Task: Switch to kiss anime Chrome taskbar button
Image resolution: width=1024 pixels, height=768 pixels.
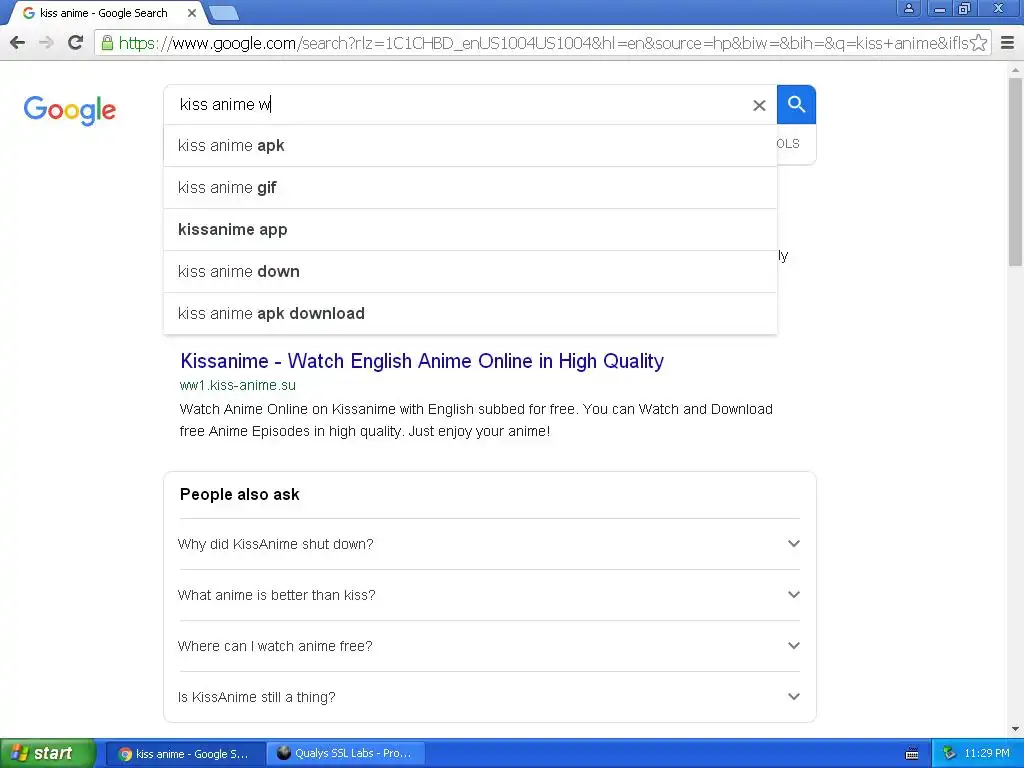Action: 185,754
